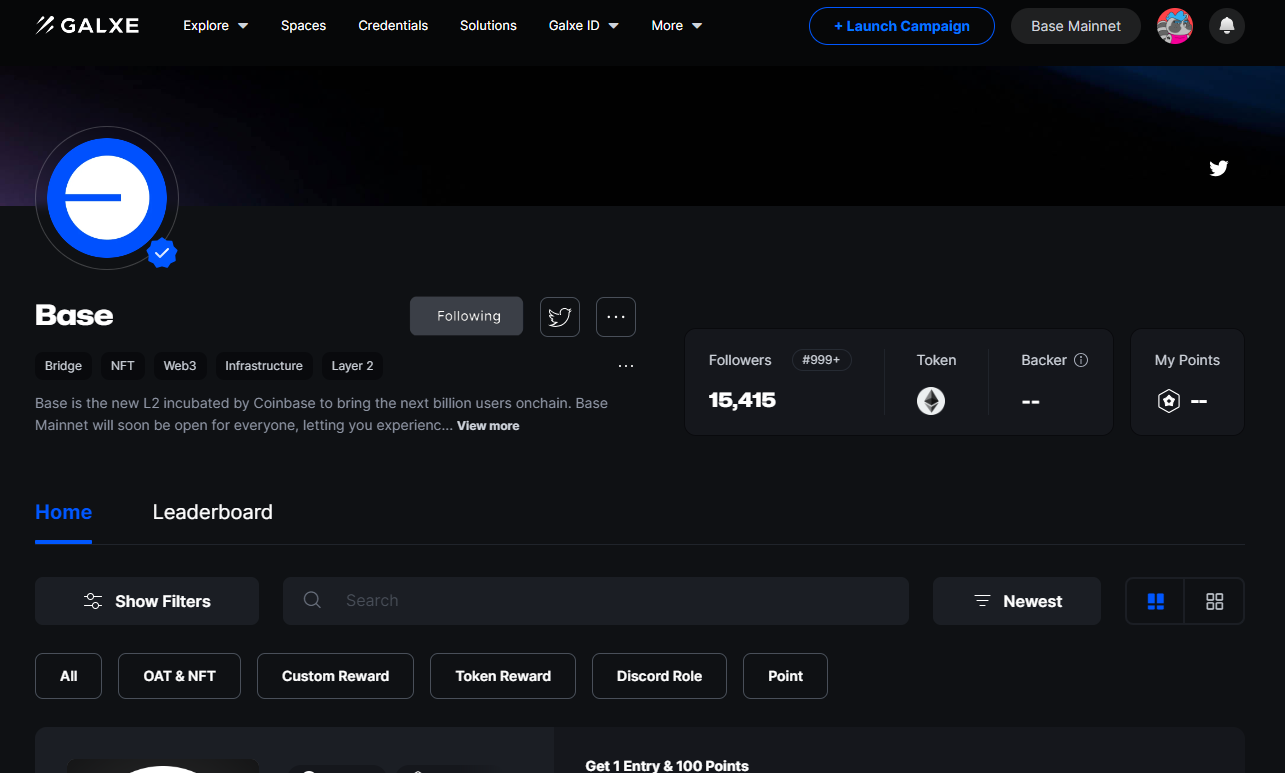Viewport: 1285px width, 773px height.
Task: Click the Web3 tag
Action: pos(180,366)
